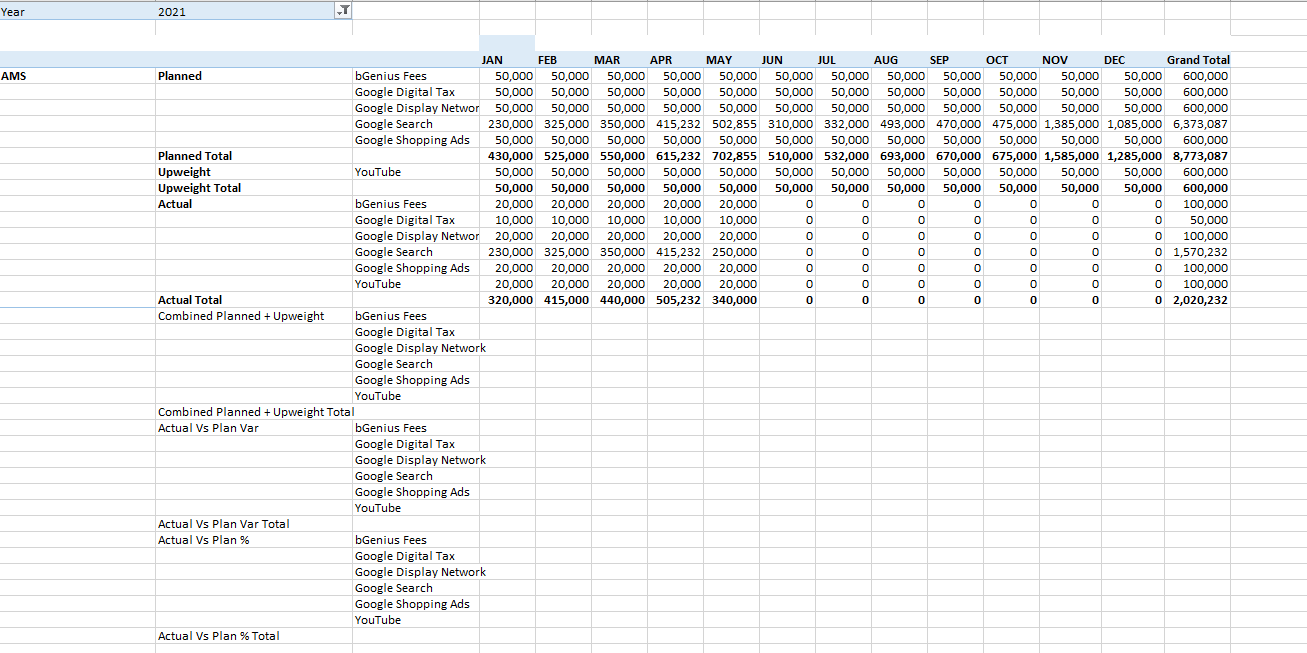Viewport: 1307px width, 653px height.
Task: Click Planned Google Search grand total 6,373,087
Action: [x=1200, y=124]
